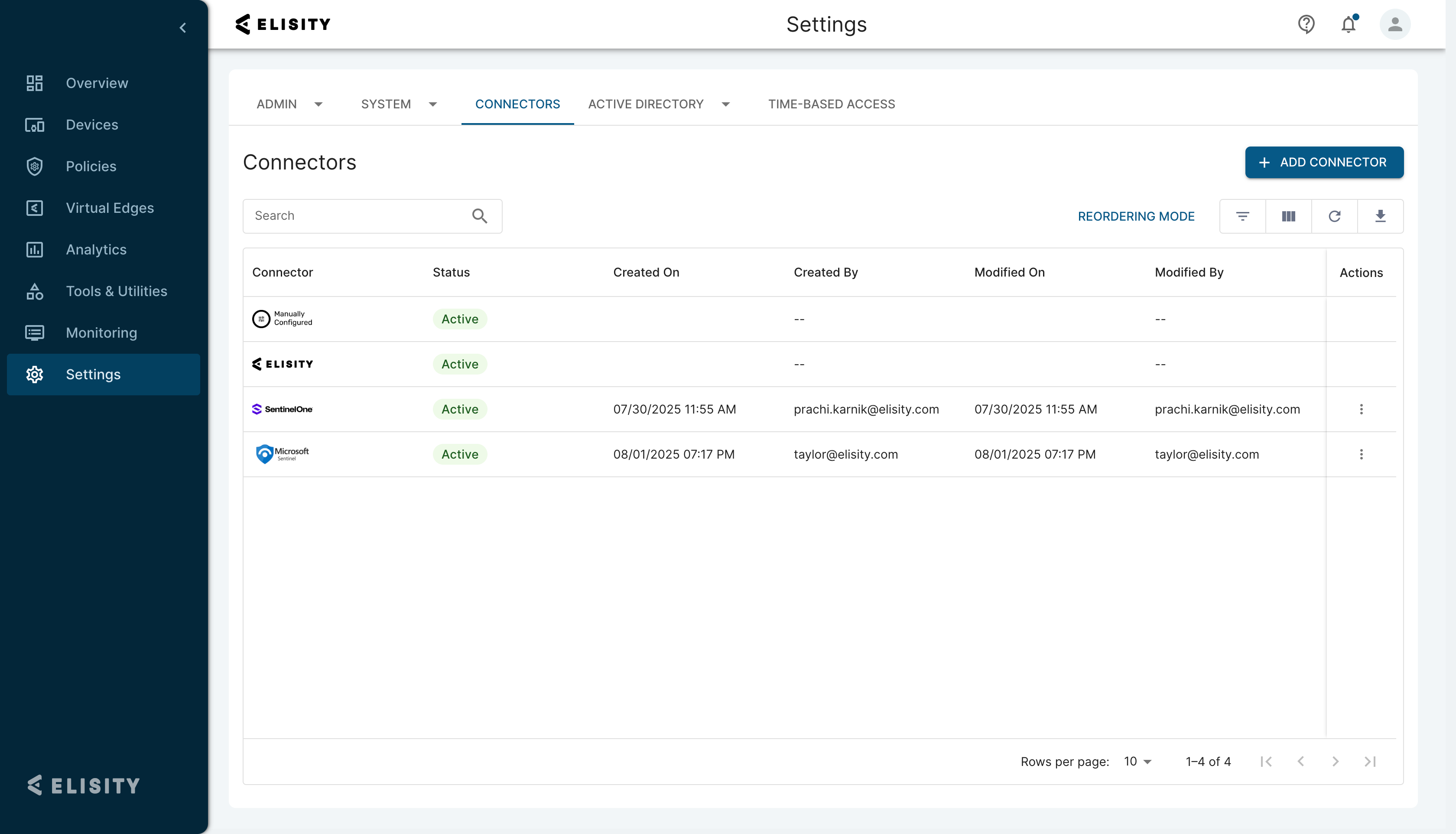Expand the SYSTEM tab dropdown arrow
The image size is (1456, 834).
point(433,104)
